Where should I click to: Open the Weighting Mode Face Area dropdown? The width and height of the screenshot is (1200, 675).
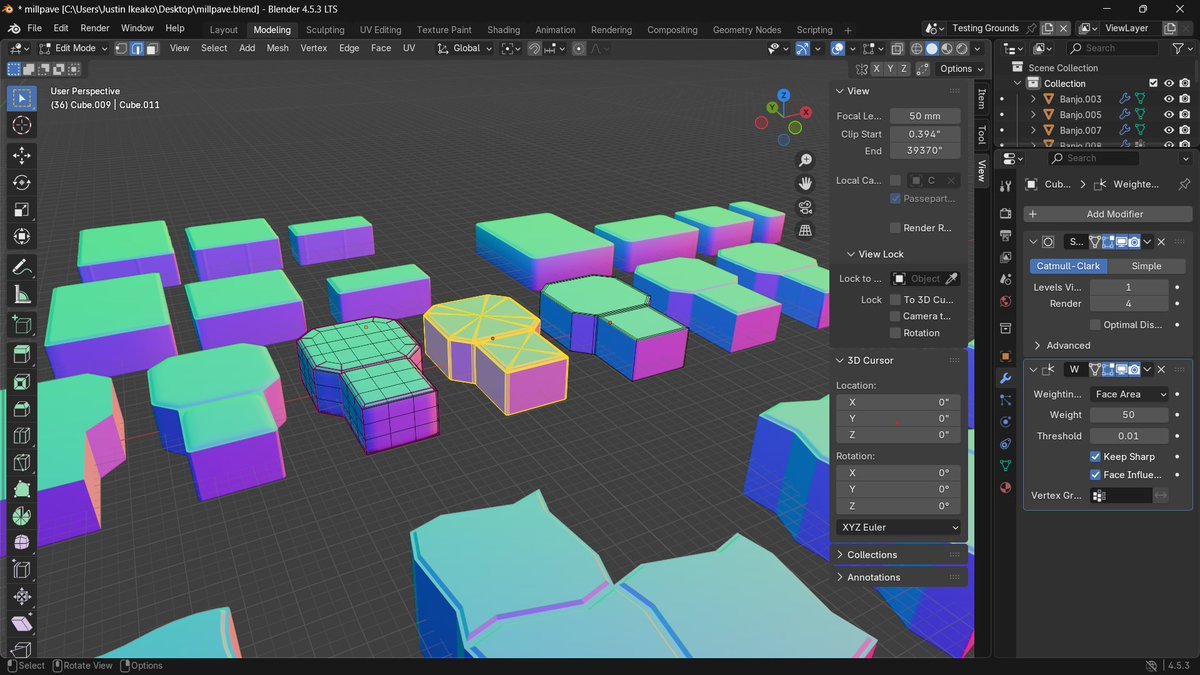[1129, 394]
